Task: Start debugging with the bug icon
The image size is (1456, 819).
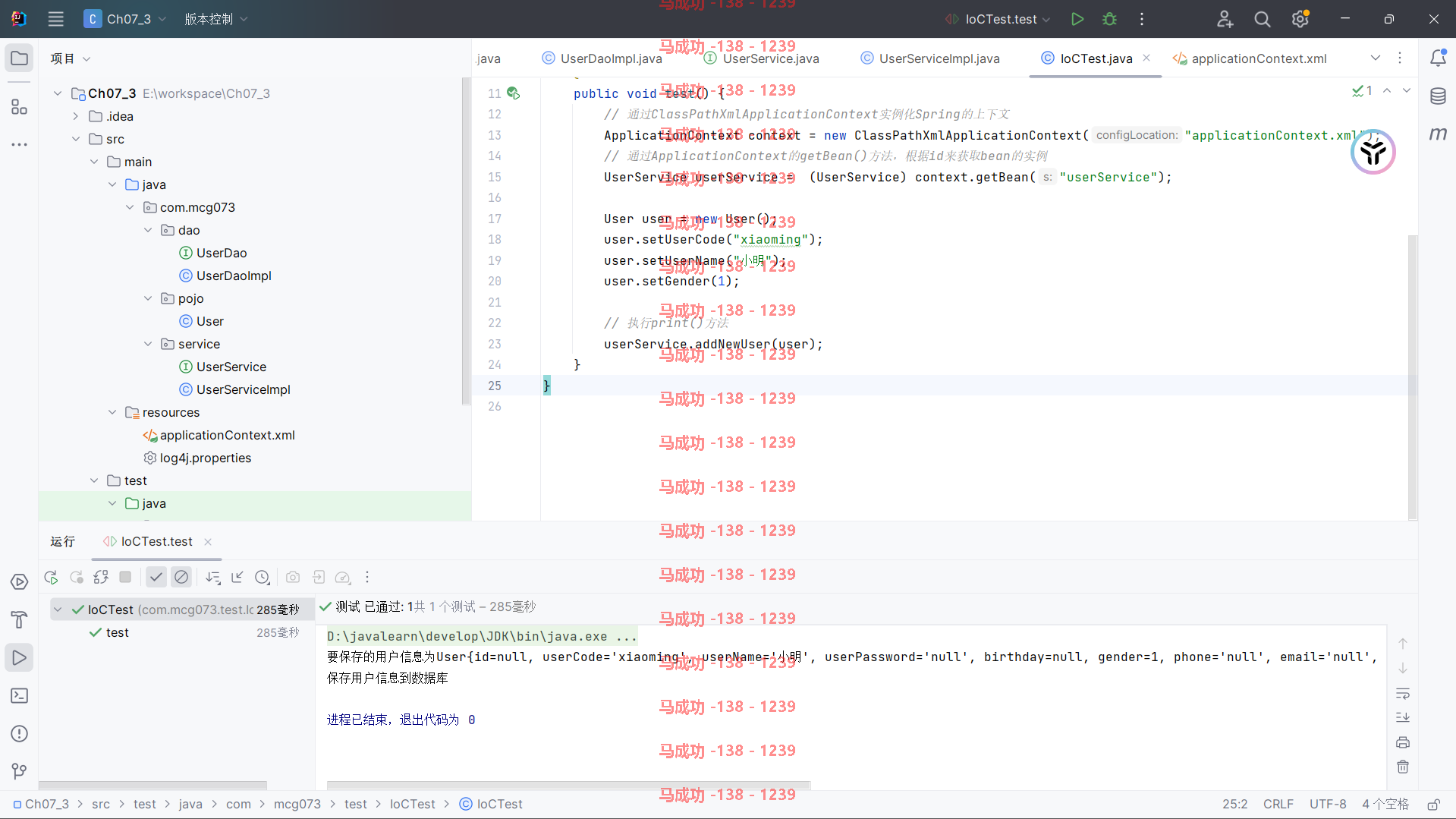Action: click(1109, 19)
